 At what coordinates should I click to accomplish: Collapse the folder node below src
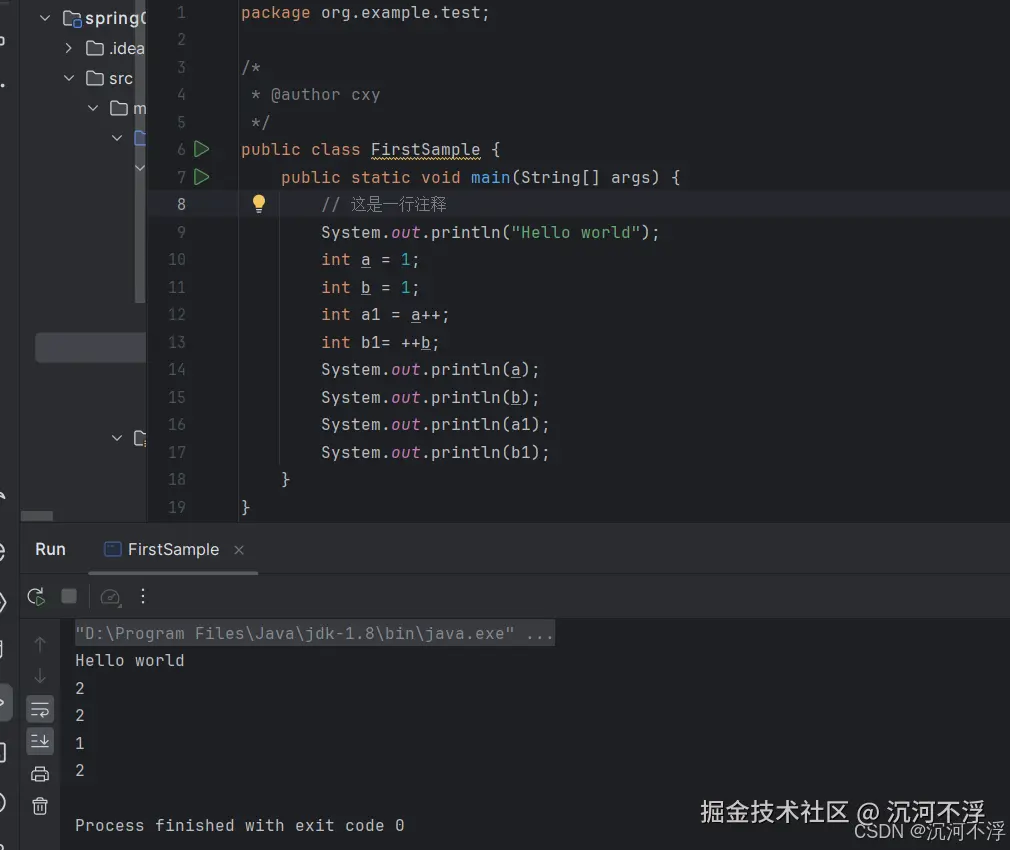click(93, 108)
